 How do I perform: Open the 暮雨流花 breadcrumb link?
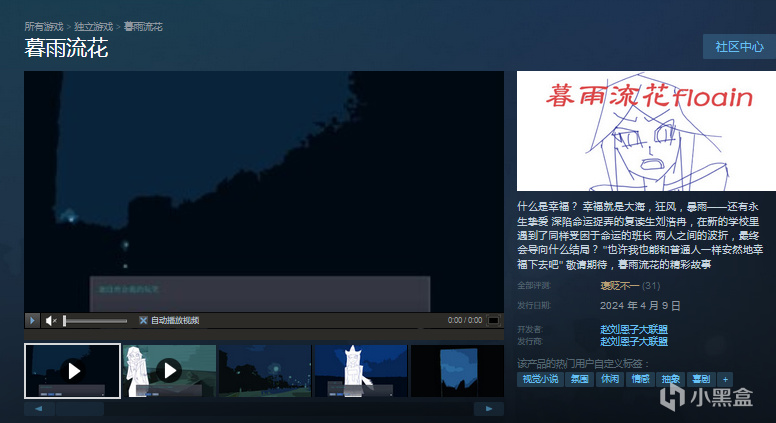click(x=143, y=27)
